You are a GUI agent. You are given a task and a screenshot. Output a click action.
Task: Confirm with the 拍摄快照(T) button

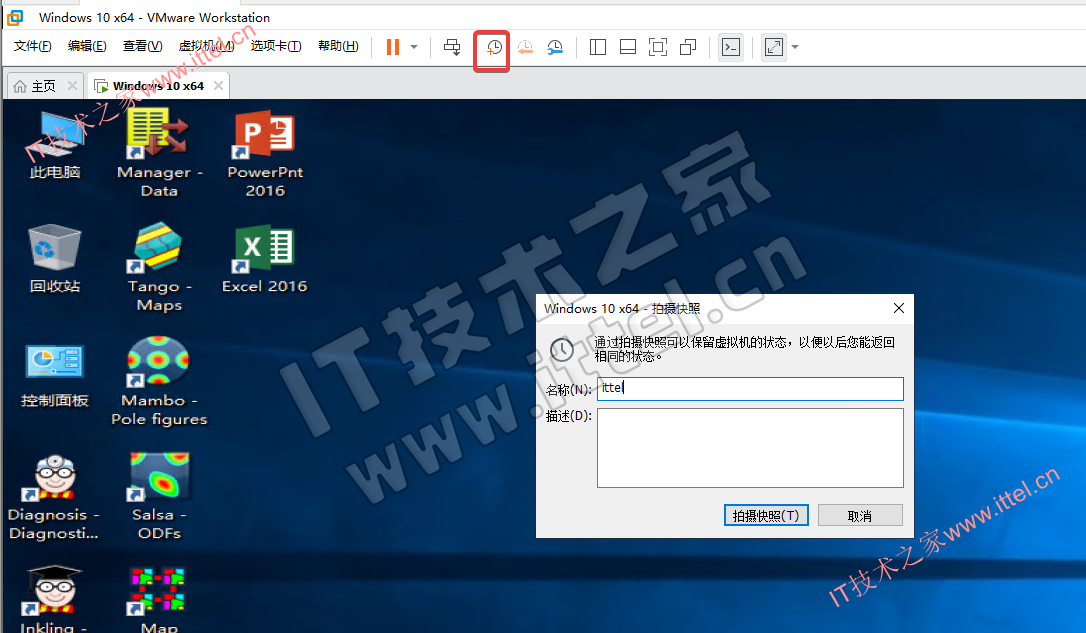pyautogui.click(x=766, y=515)
